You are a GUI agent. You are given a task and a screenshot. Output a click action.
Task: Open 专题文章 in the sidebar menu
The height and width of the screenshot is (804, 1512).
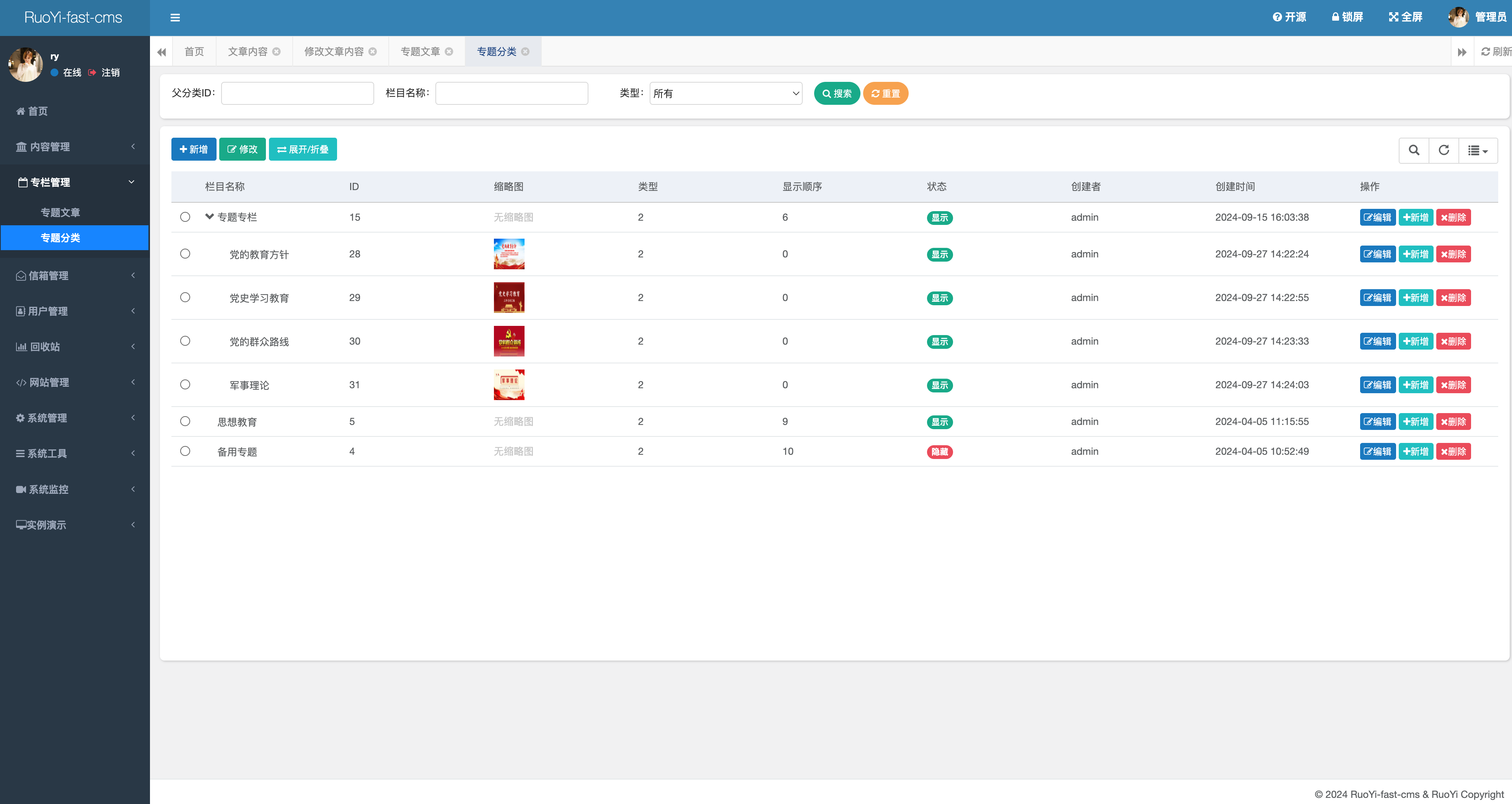[x=60, y=212]
